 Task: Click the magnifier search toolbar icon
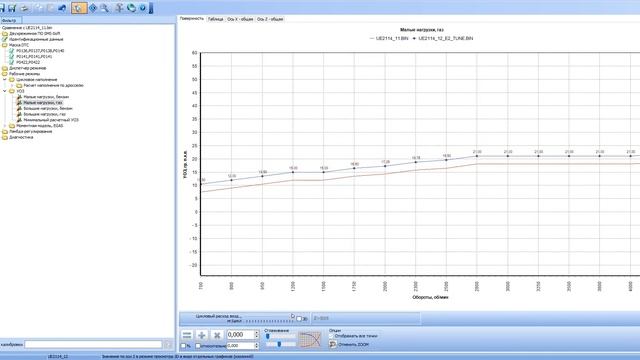[104, 8]
